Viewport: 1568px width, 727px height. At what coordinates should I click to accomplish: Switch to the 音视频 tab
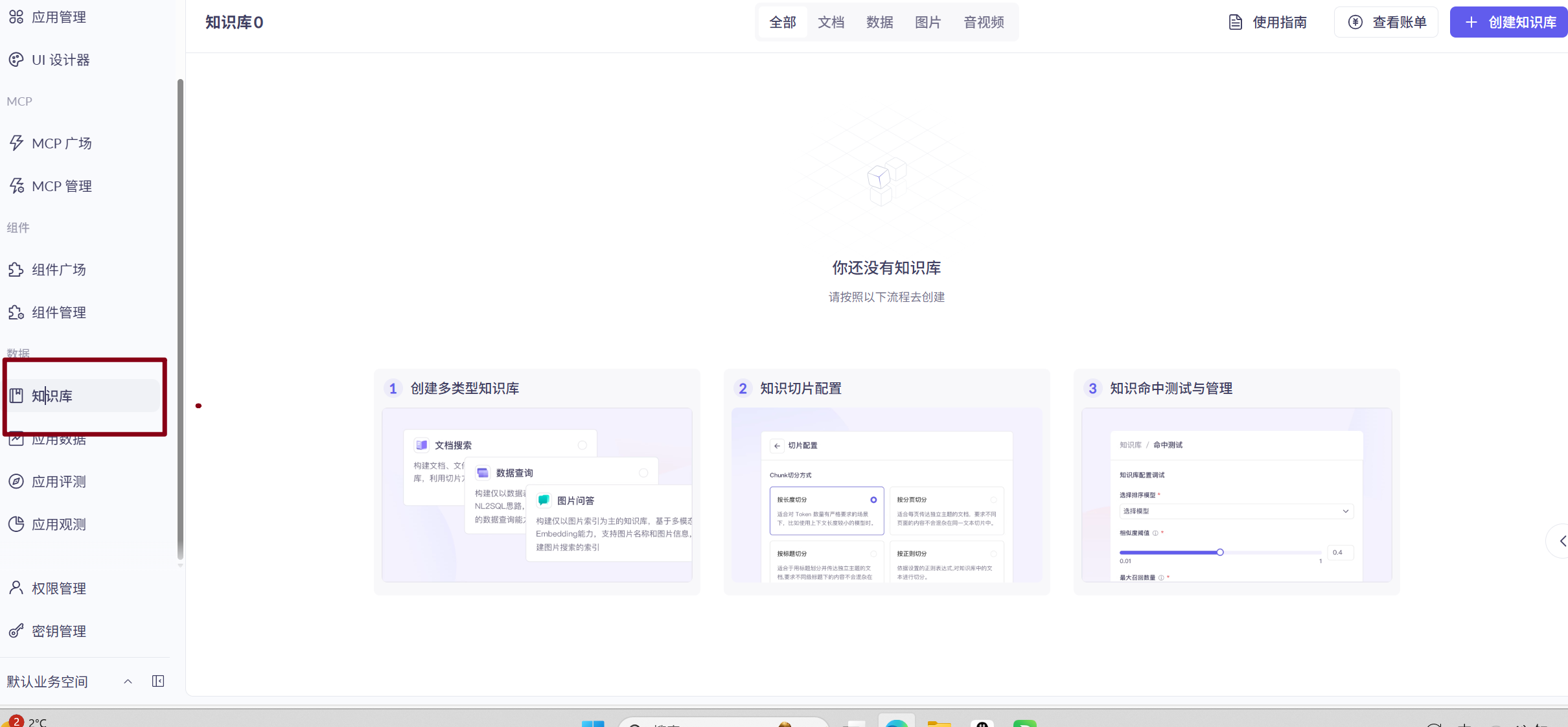984,23
